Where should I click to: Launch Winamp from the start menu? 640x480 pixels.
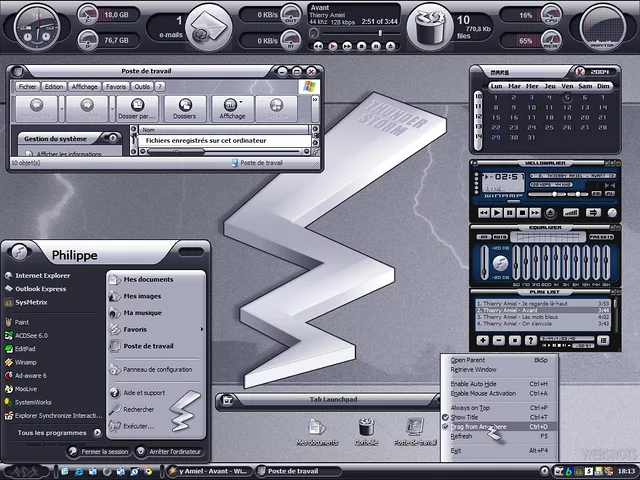pyautogui.click(x=25, y=362)
